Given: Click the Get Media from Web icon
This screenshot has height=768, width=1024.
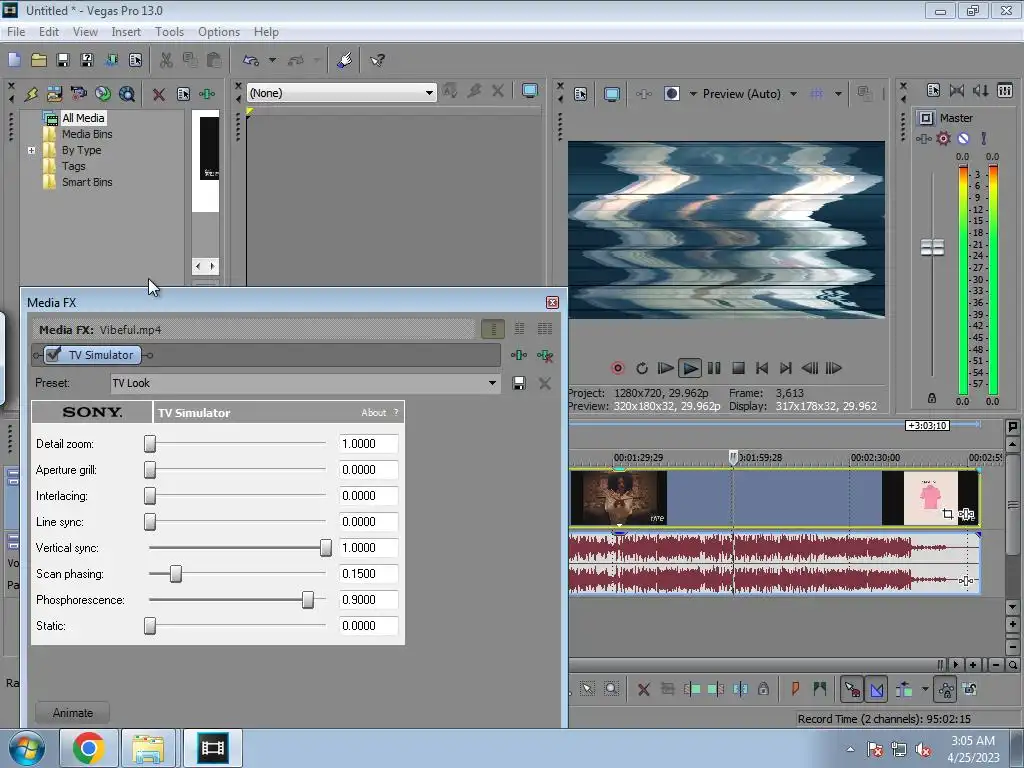Looking at the screenshot, I should [127, 94].
